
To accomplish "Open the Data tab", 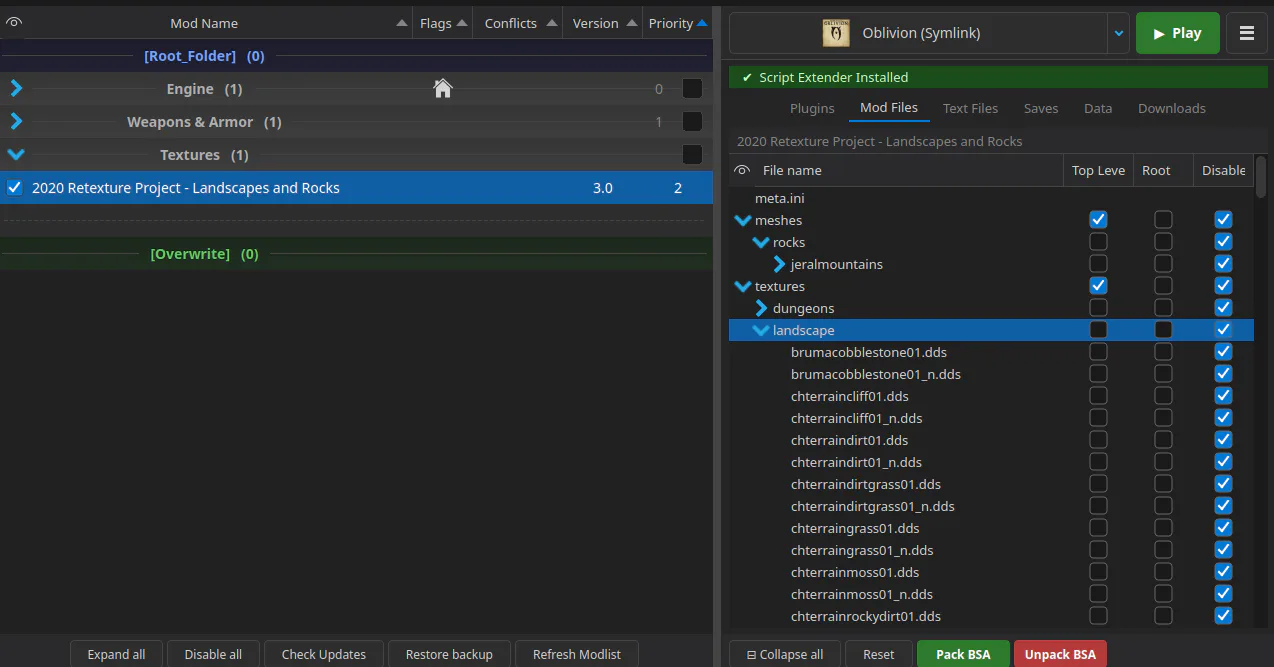I will click(x=1098, y=108).
